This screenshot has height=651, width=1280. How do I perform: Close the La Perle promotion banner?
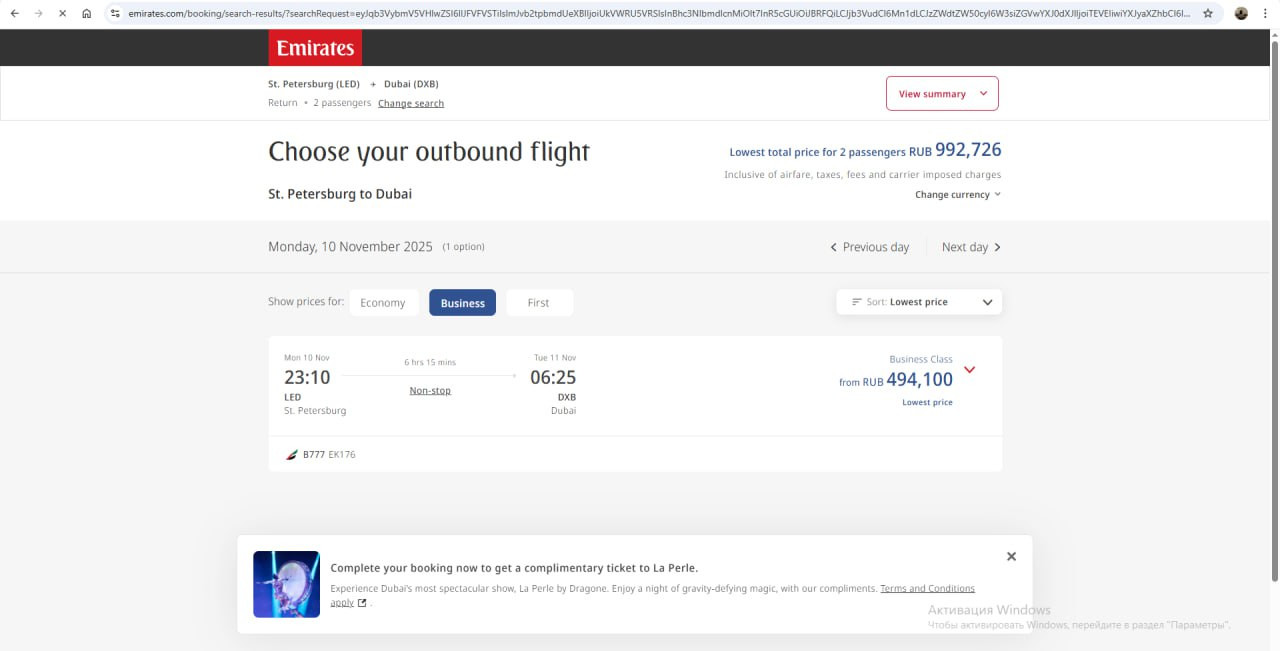[x=1011, y=557]
